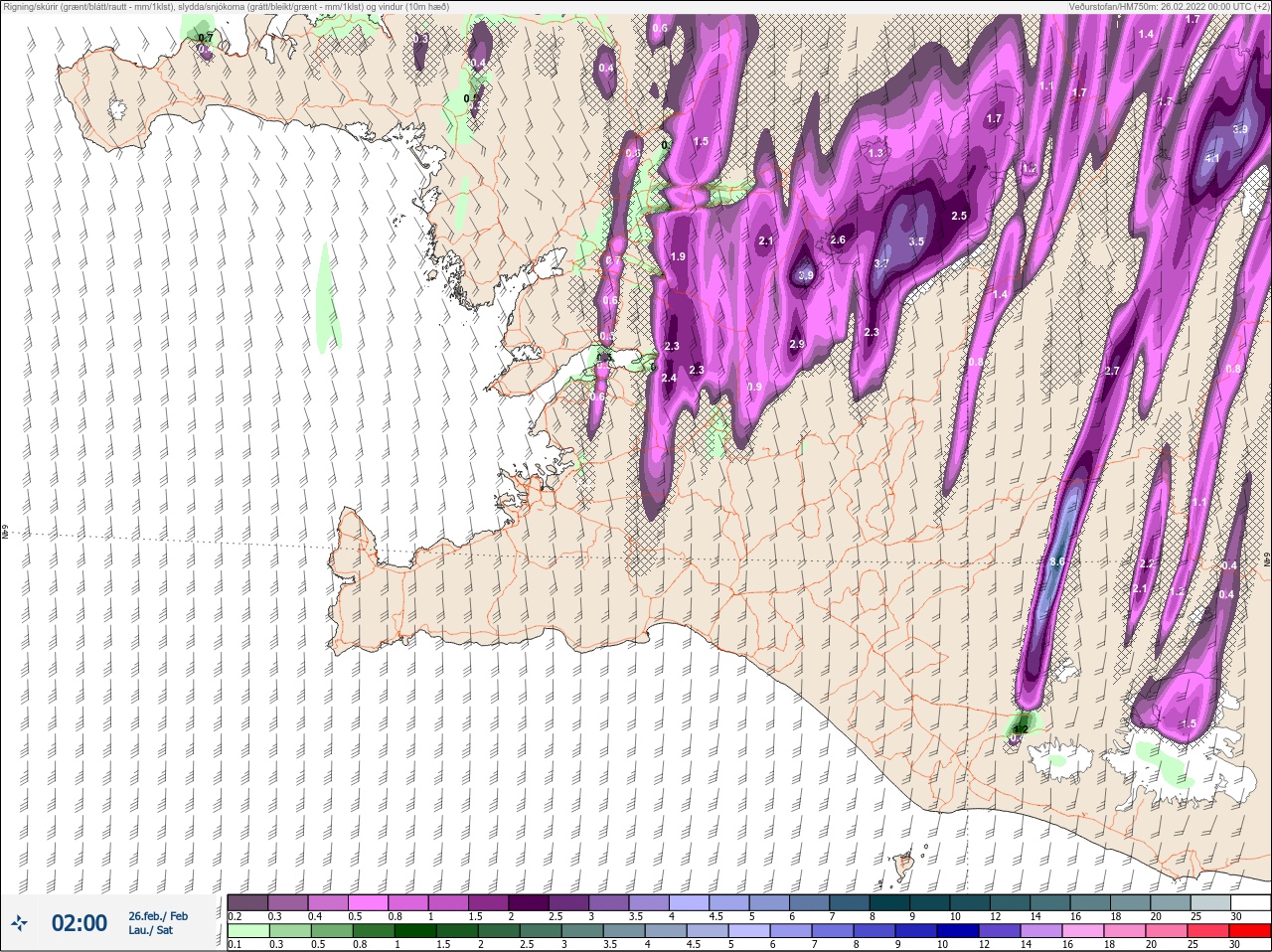1272x952 pixels.
Task: Click the 'Lau./ Sat' weekday label
Action: pyautogui.click(x=151, y=930)
